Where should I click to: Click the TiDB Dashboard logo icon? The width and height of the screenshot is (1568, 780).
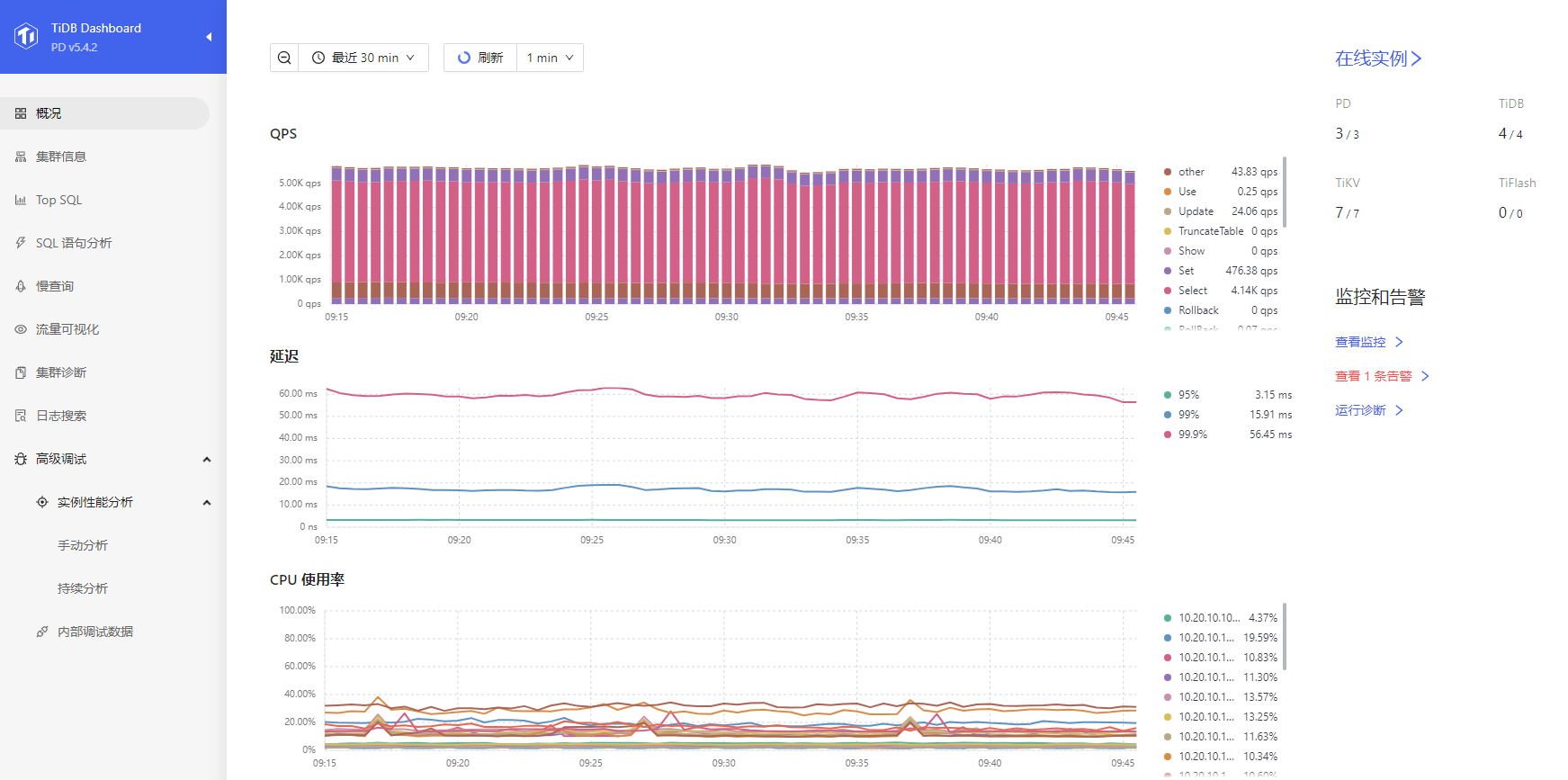[x=26, y=36]
